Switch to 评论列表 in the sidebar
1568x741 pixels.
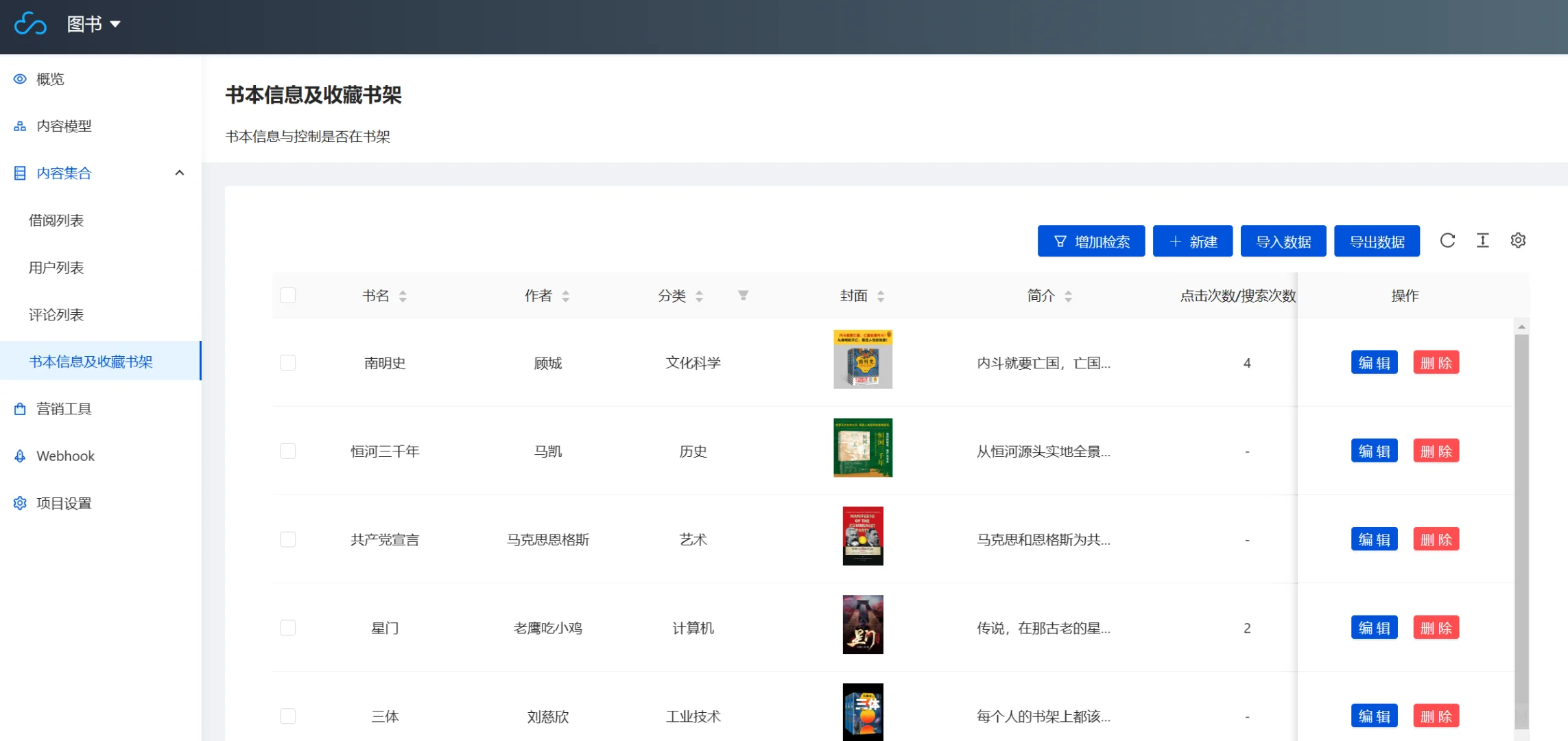coord(57,314)
